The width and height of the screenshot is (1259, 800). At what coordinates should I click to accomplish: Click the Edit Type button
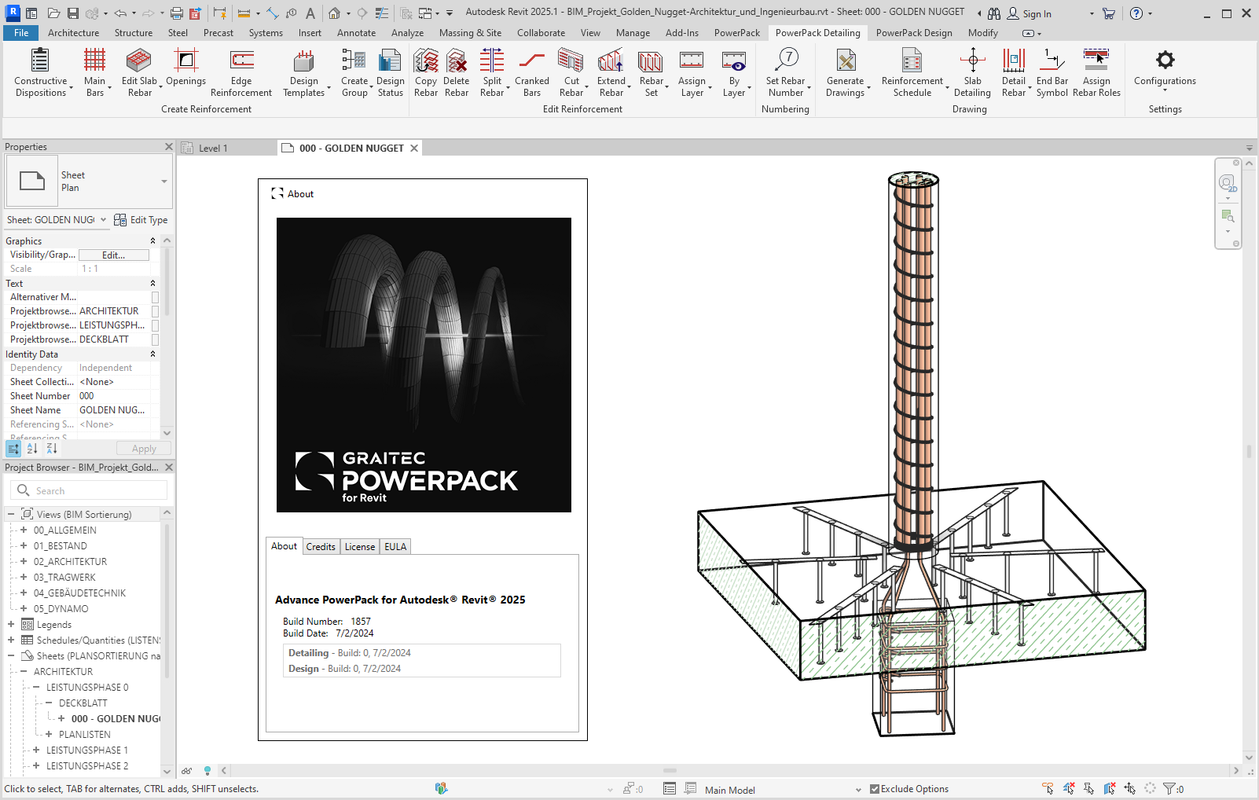click(x=141, y=220)
